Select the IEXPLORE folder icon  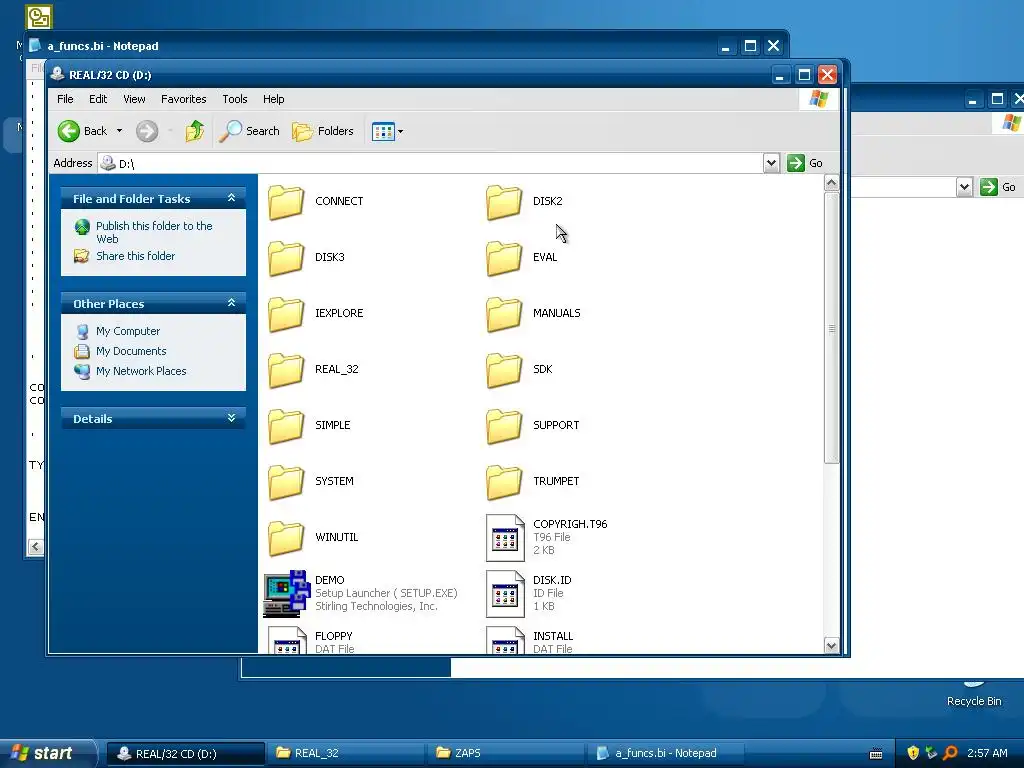pyautogui.click(x=286, y=314)
